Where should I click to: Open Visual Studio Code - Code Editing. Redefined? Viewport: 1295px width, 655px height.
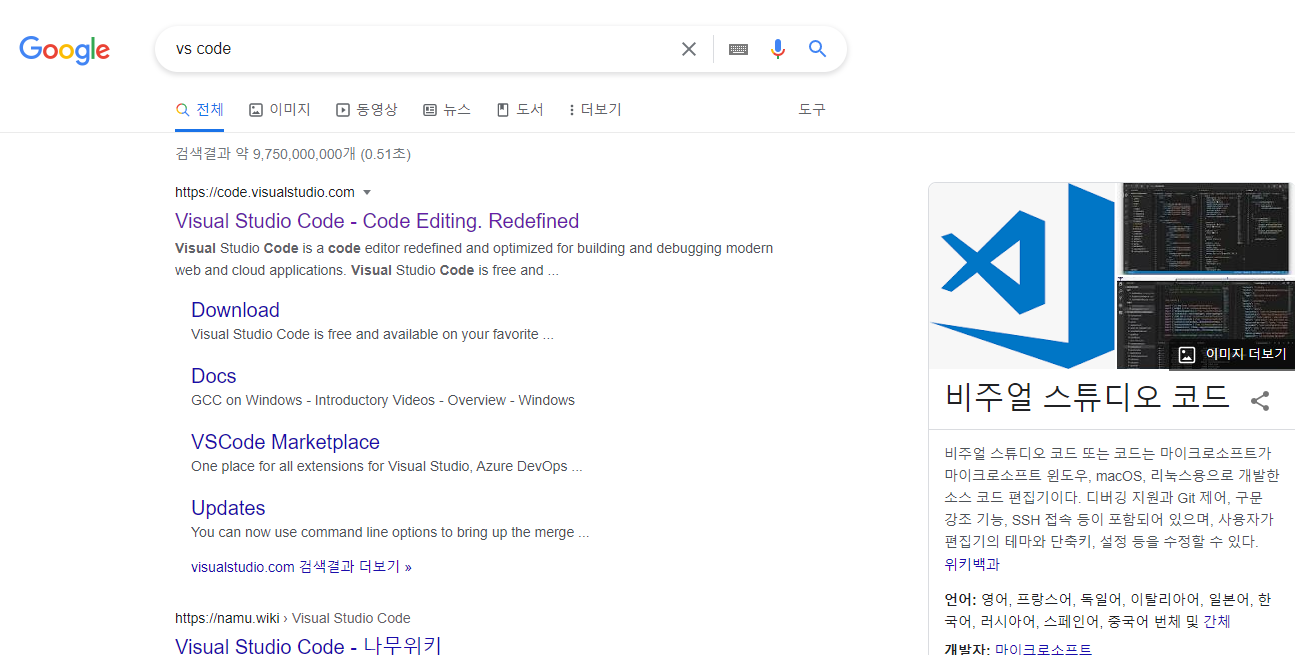[x=377, y=221]
